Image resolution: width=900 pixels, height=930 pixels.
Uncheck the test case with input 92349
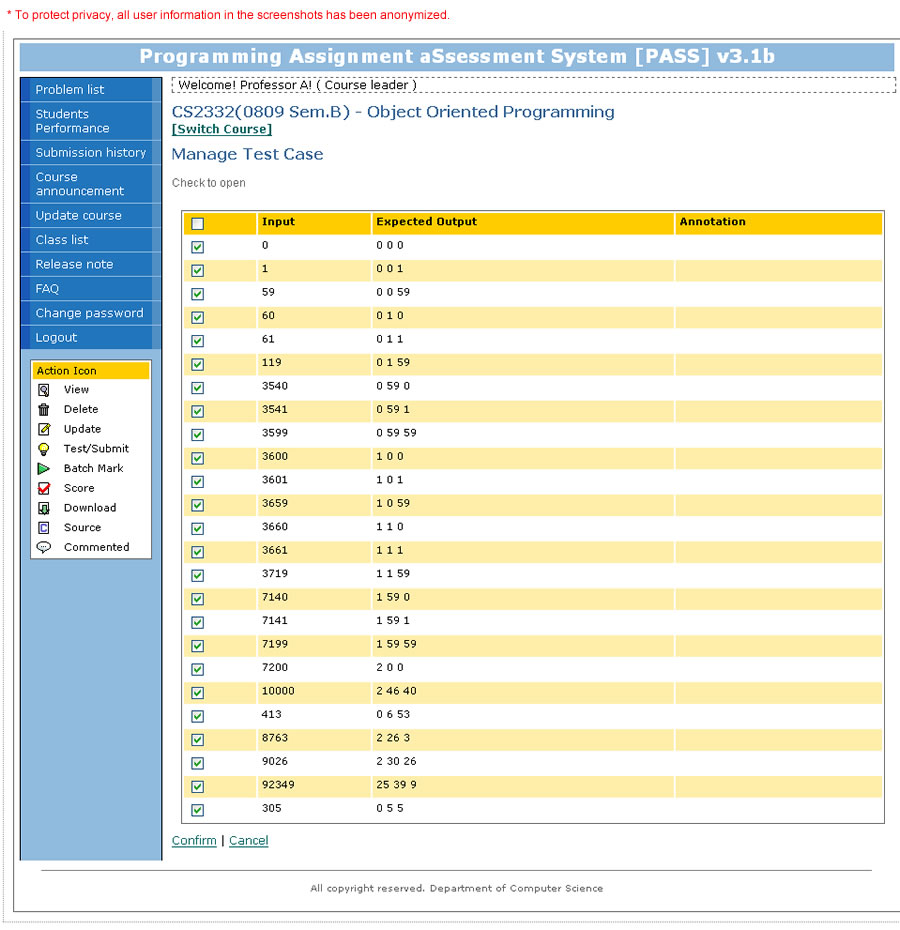click(x=197, y=786)
